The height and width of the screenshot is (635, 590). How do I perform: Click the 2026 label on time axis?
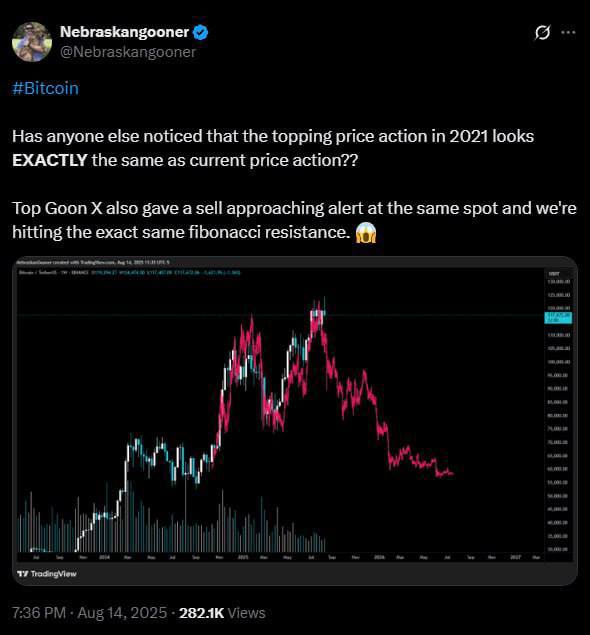(x=379, y=557)
